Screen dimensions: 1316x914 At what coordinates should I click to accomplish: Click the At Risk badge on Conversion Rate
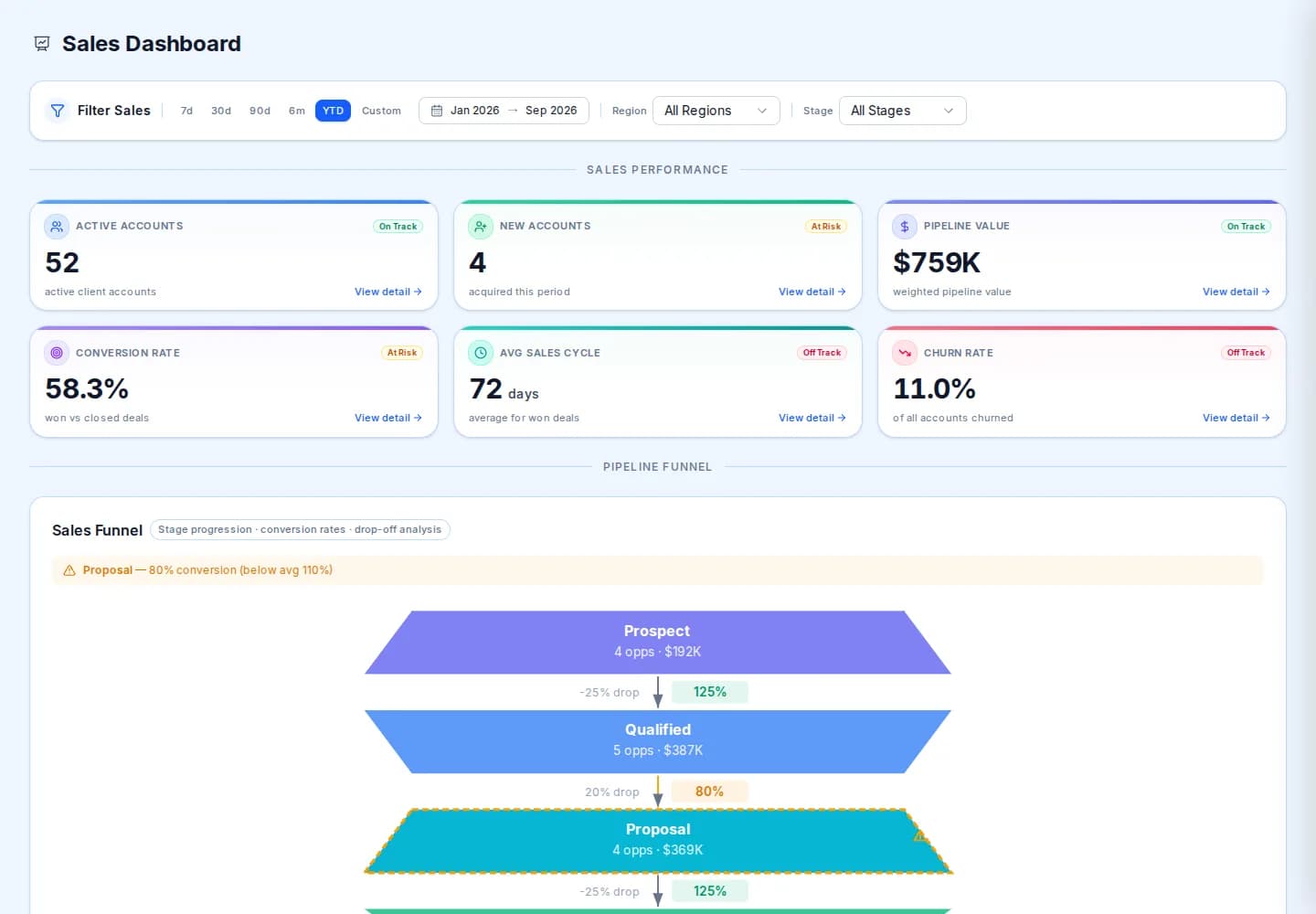[x=402, y=353]
